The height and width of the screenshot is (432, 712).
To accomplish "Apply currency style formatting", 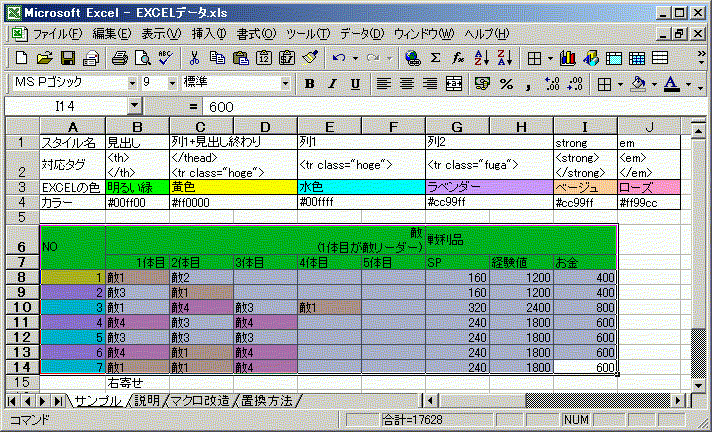I will [482, 84].
